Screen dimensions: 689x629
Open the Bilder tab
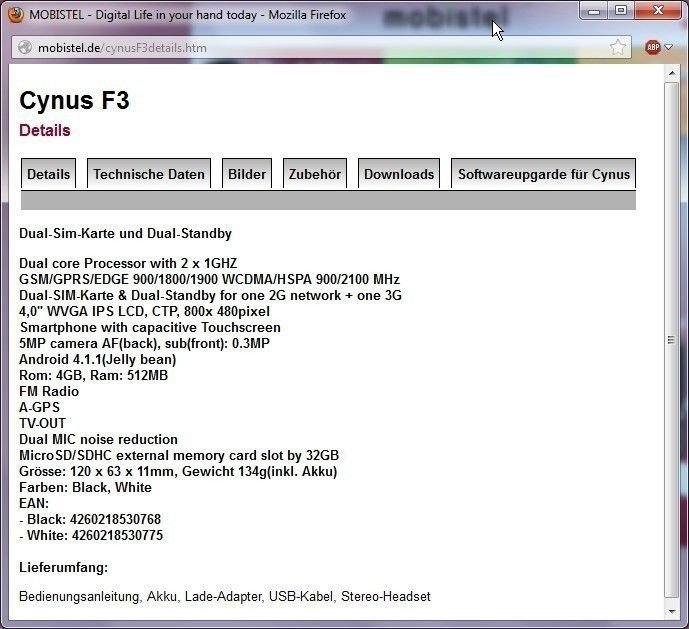coord(247,174)
